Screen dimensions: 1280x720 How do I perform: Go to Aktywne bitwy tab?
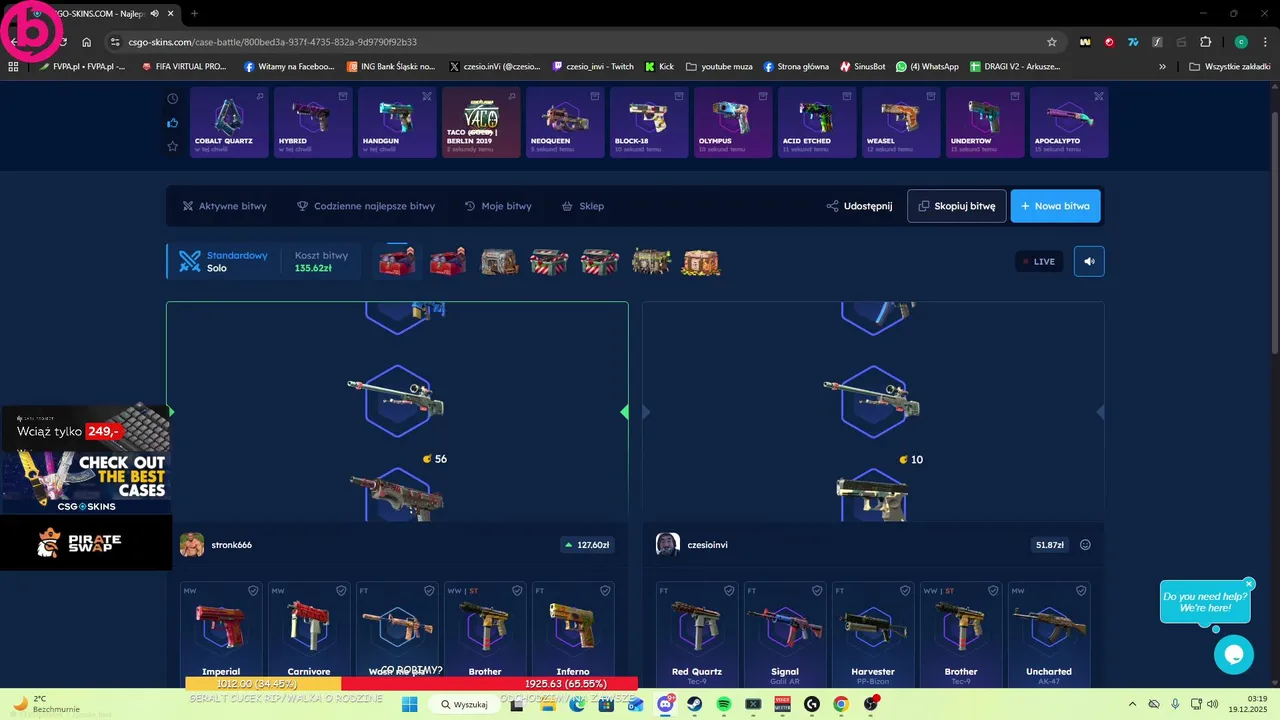coord(224,206)
